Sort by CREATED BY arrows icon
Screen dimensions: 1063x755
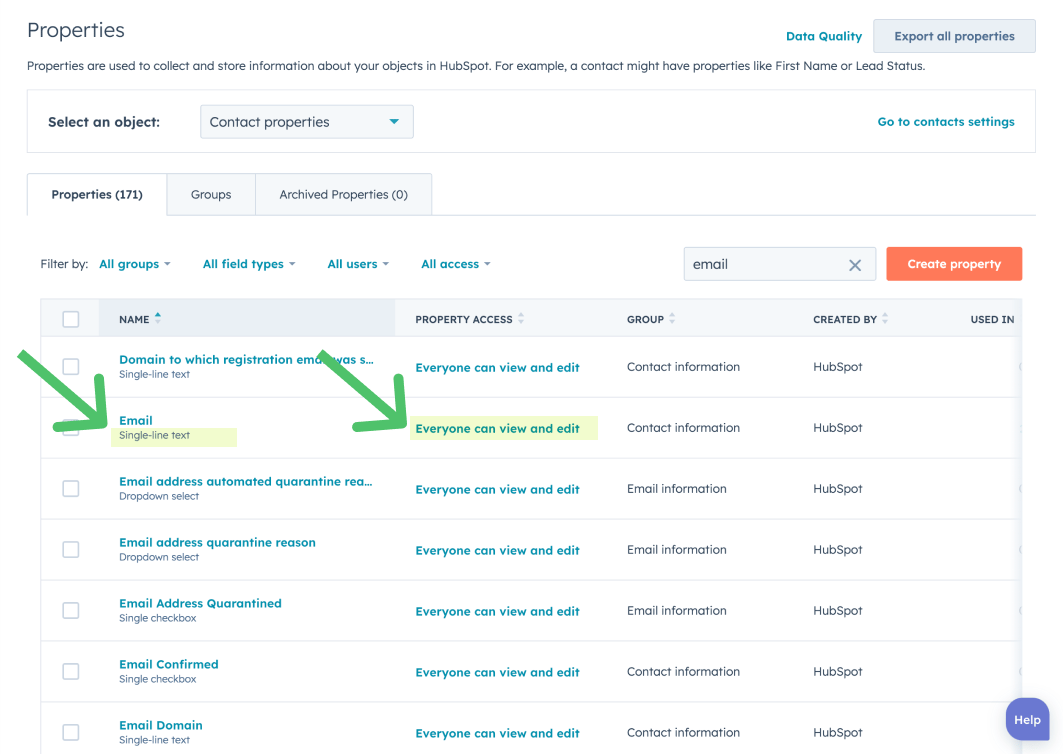885,319
